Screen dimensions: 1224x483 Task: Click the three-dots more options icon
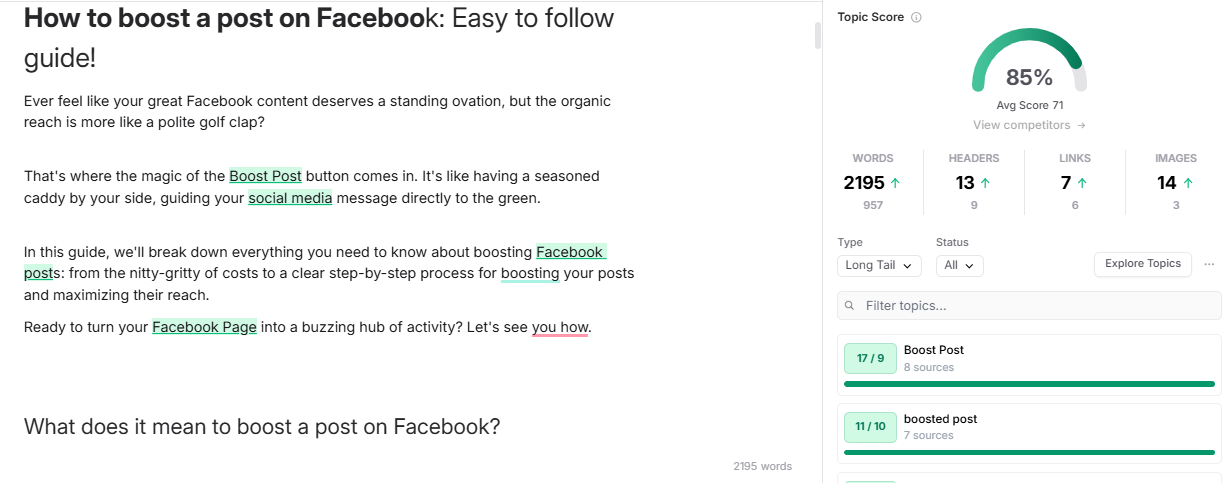(1210, 264)
